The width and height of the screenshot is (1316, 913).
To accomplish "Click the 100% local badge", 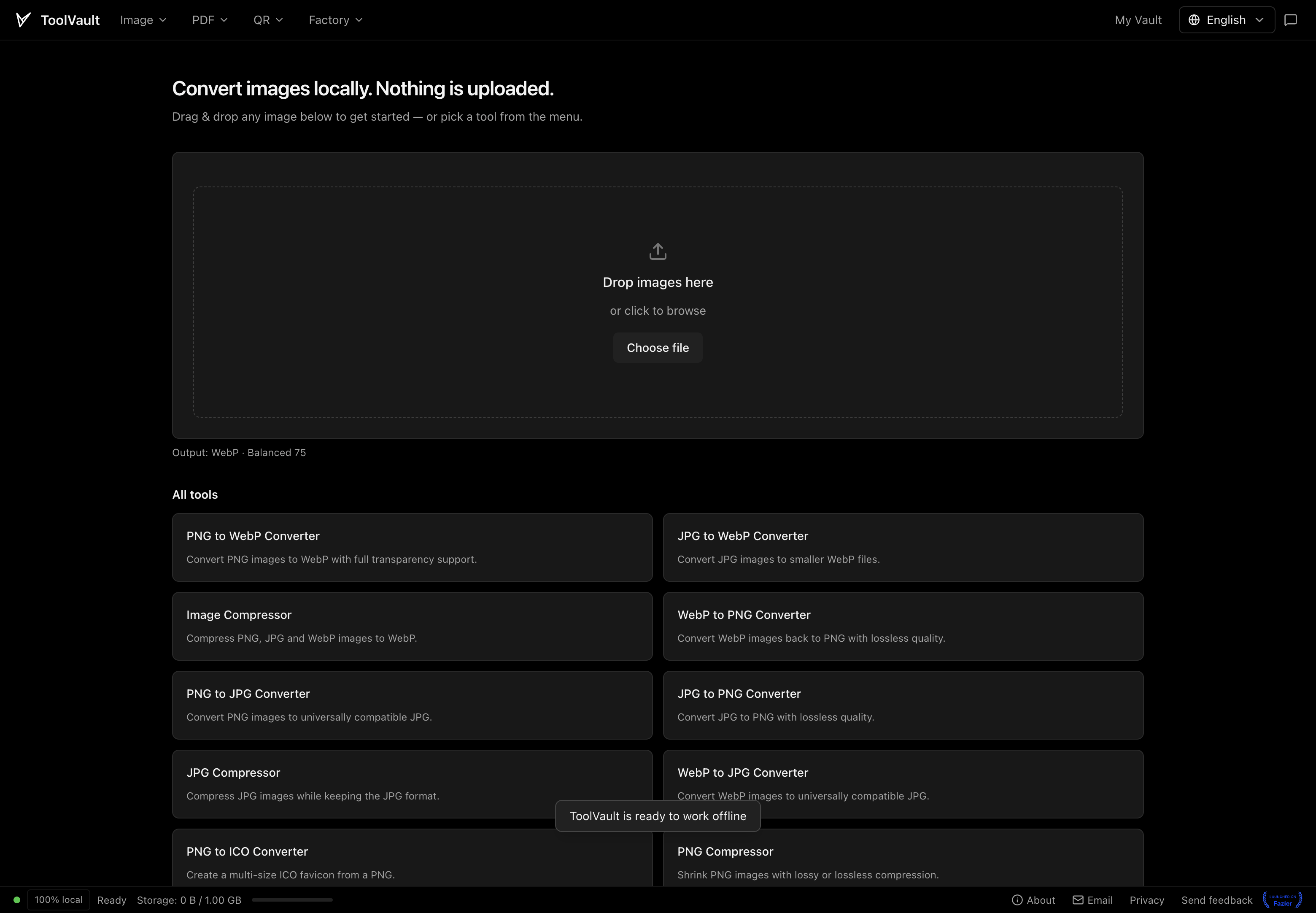I will tap(58, 900).
